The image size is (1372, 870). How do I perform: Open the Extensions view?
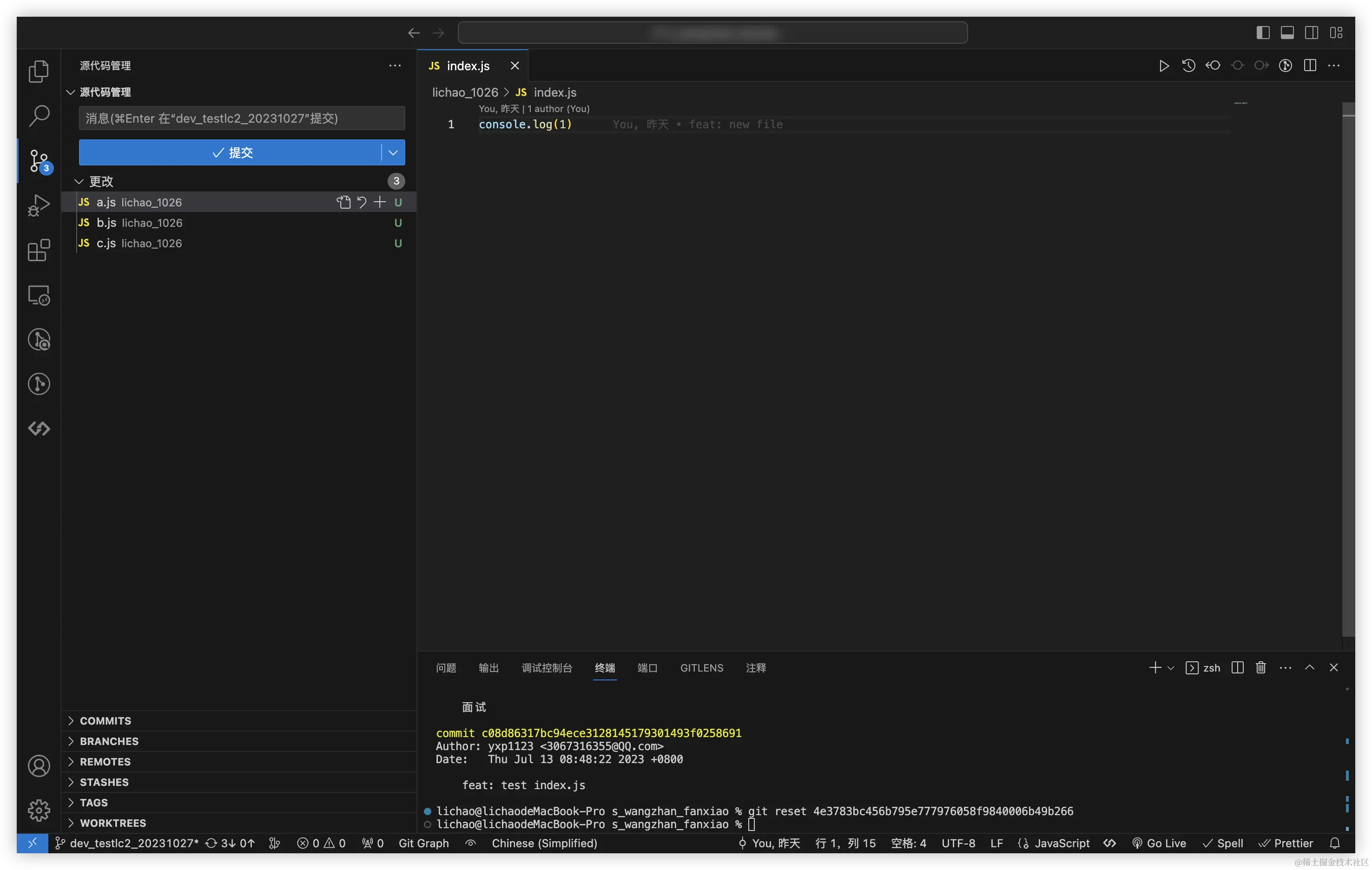coord(39,250)
